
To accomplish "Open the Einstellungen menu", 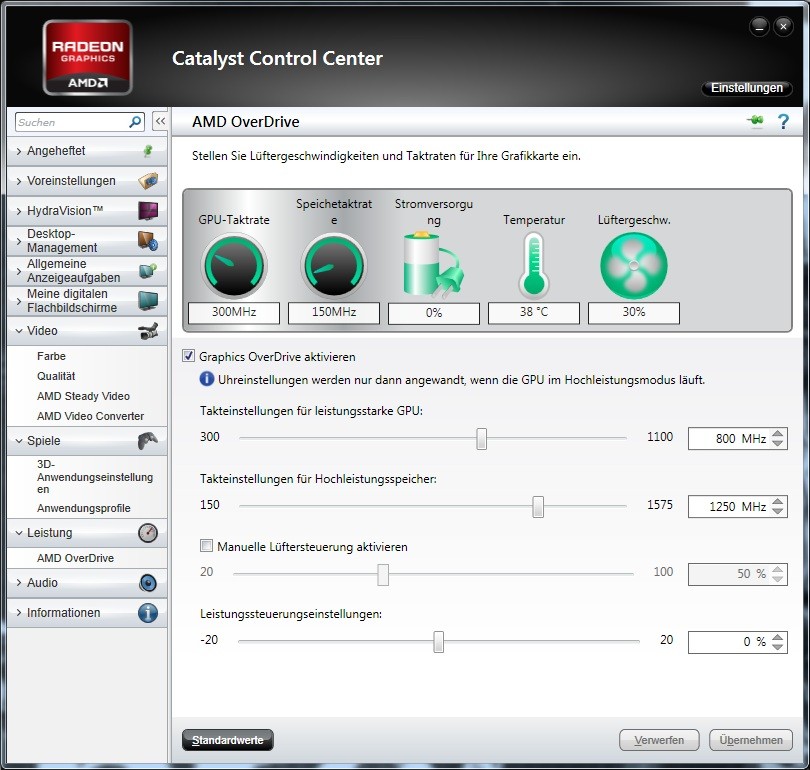I will tap(746, 88).
